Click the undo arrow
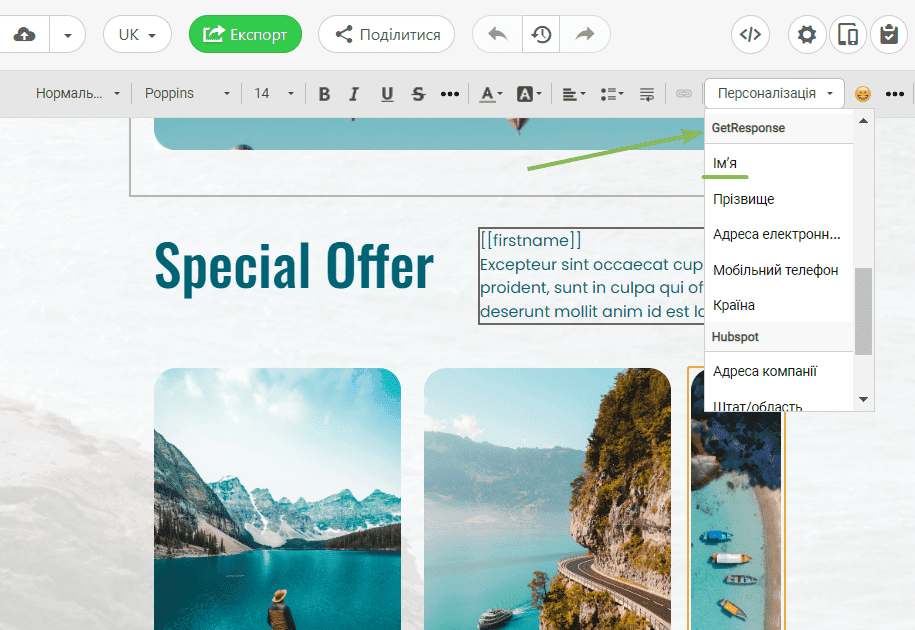Image resolution: width=915 pixels, height=630 pixels. coord(497,35)
